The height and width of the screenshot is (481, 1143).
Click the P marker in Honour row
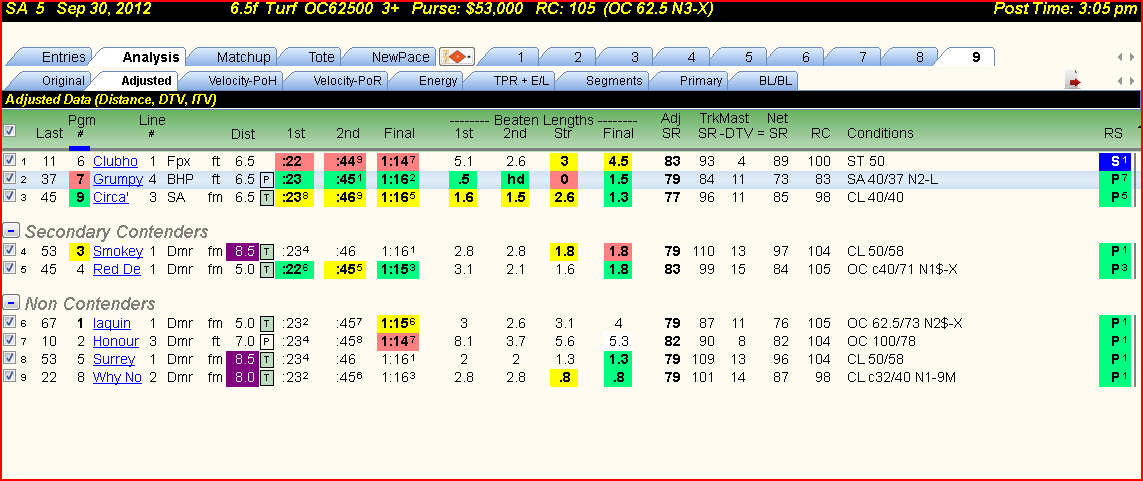tap(267, 341)
